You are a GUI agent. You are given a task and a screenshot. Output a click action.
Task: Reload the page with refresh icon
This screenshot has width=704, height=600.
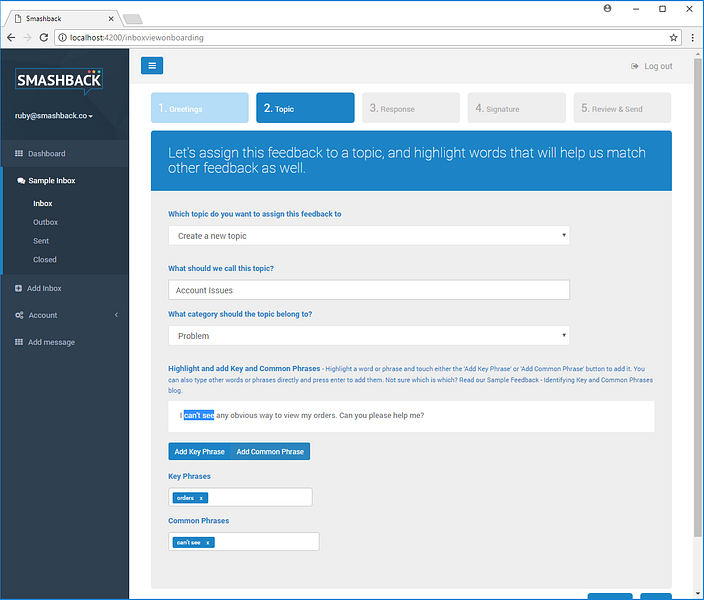(x=44, y=38)
